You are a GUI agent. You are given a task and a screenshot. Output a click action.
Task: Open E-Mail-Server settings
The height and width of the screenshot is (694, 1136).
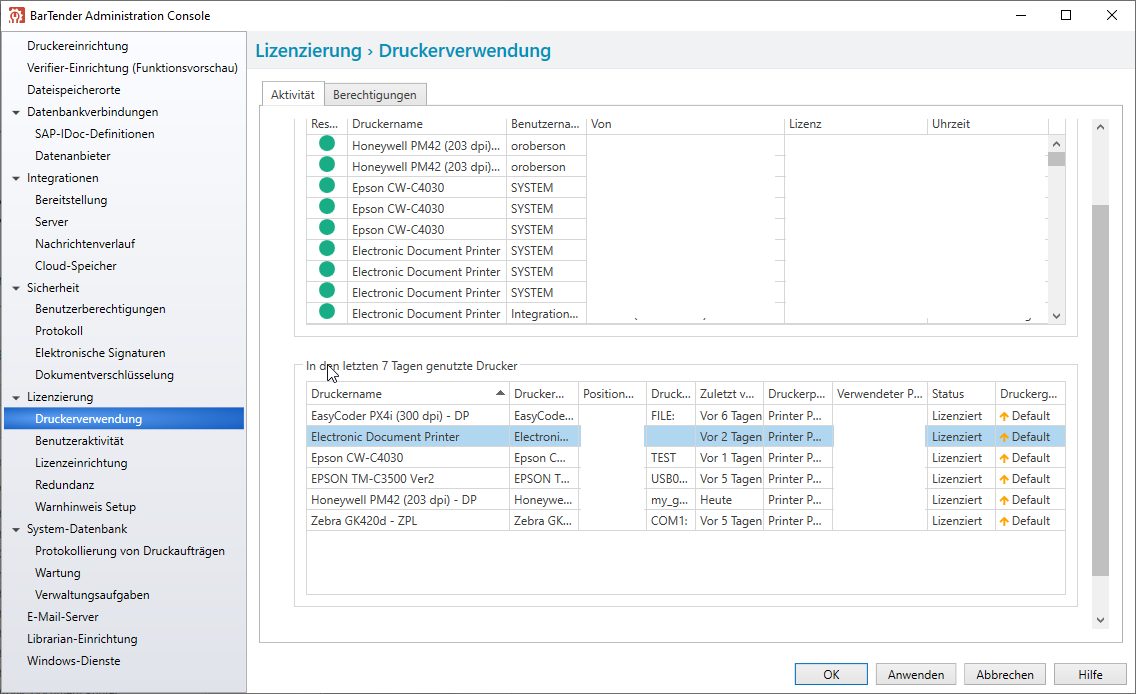(x=63, y=617)
